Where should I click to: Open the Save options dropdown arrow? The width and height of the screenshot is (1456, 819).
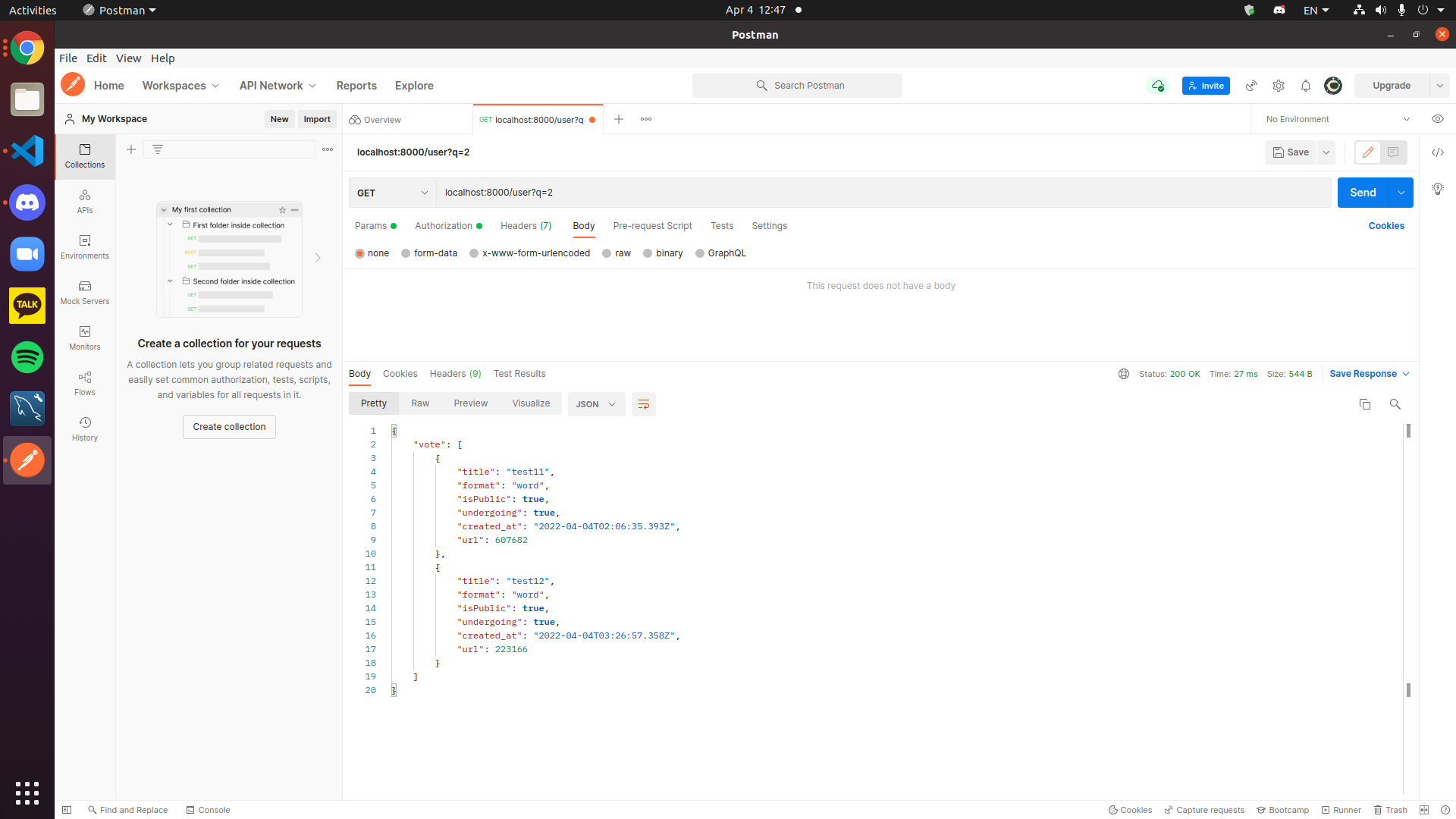click(1326, 152)
